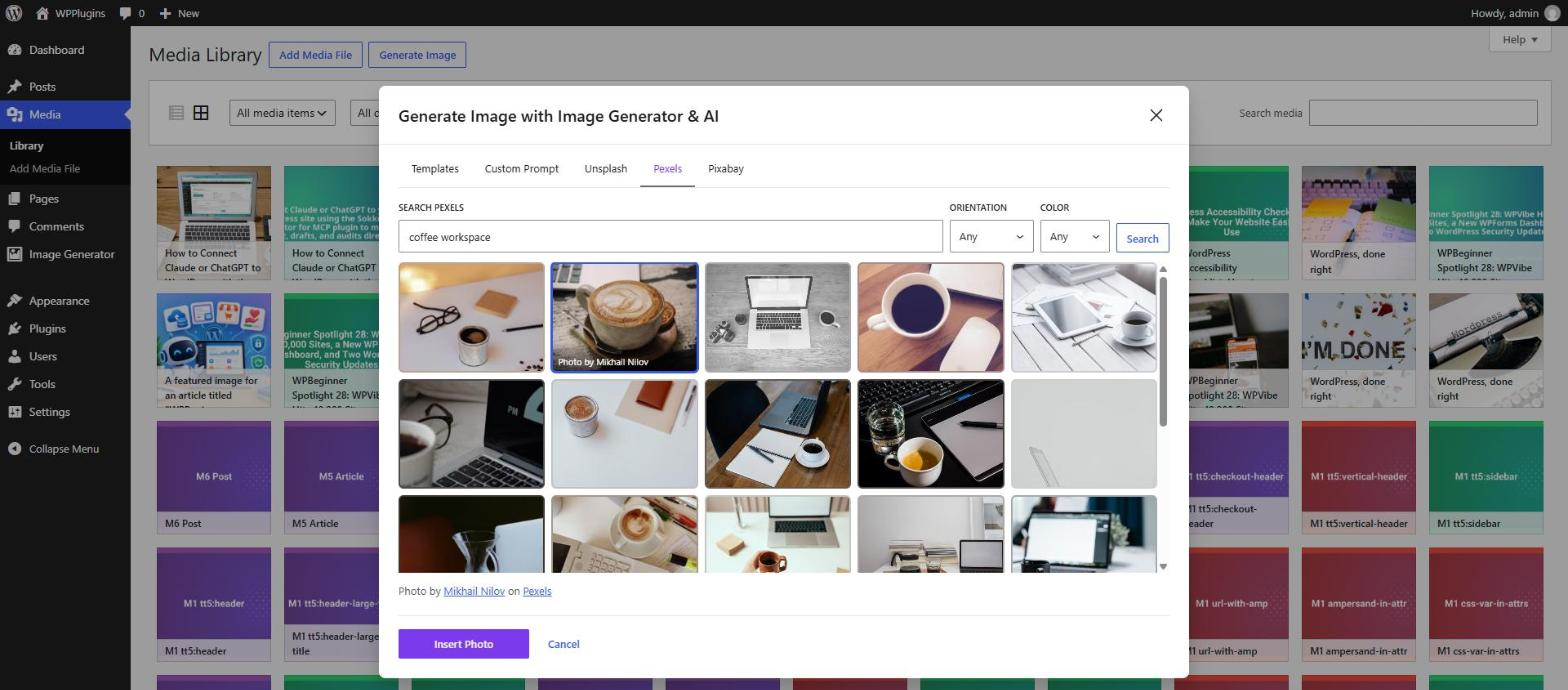The image size is (1568, 690).
Task: Select the open notebook and laptop photo
Action: (x=777, y=434)
